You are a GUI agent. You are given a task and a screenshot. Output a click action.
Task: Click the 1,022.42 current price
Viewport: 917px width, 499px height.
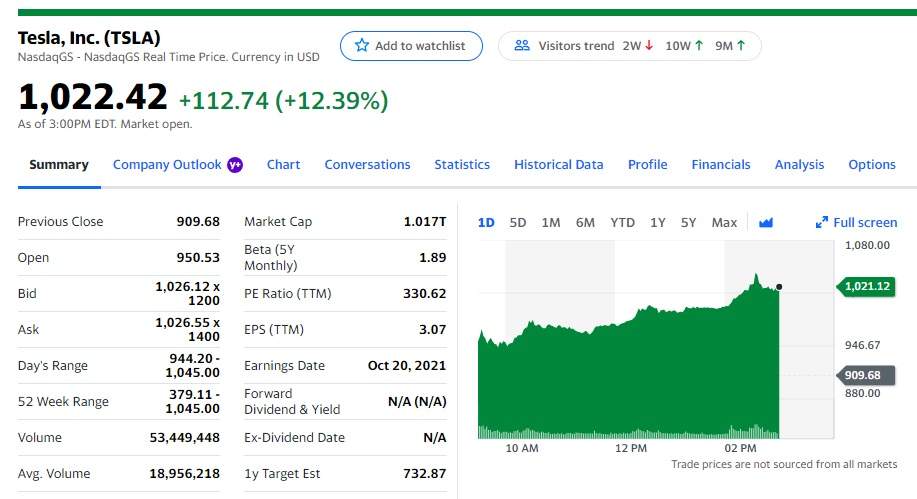pos(92,97)
